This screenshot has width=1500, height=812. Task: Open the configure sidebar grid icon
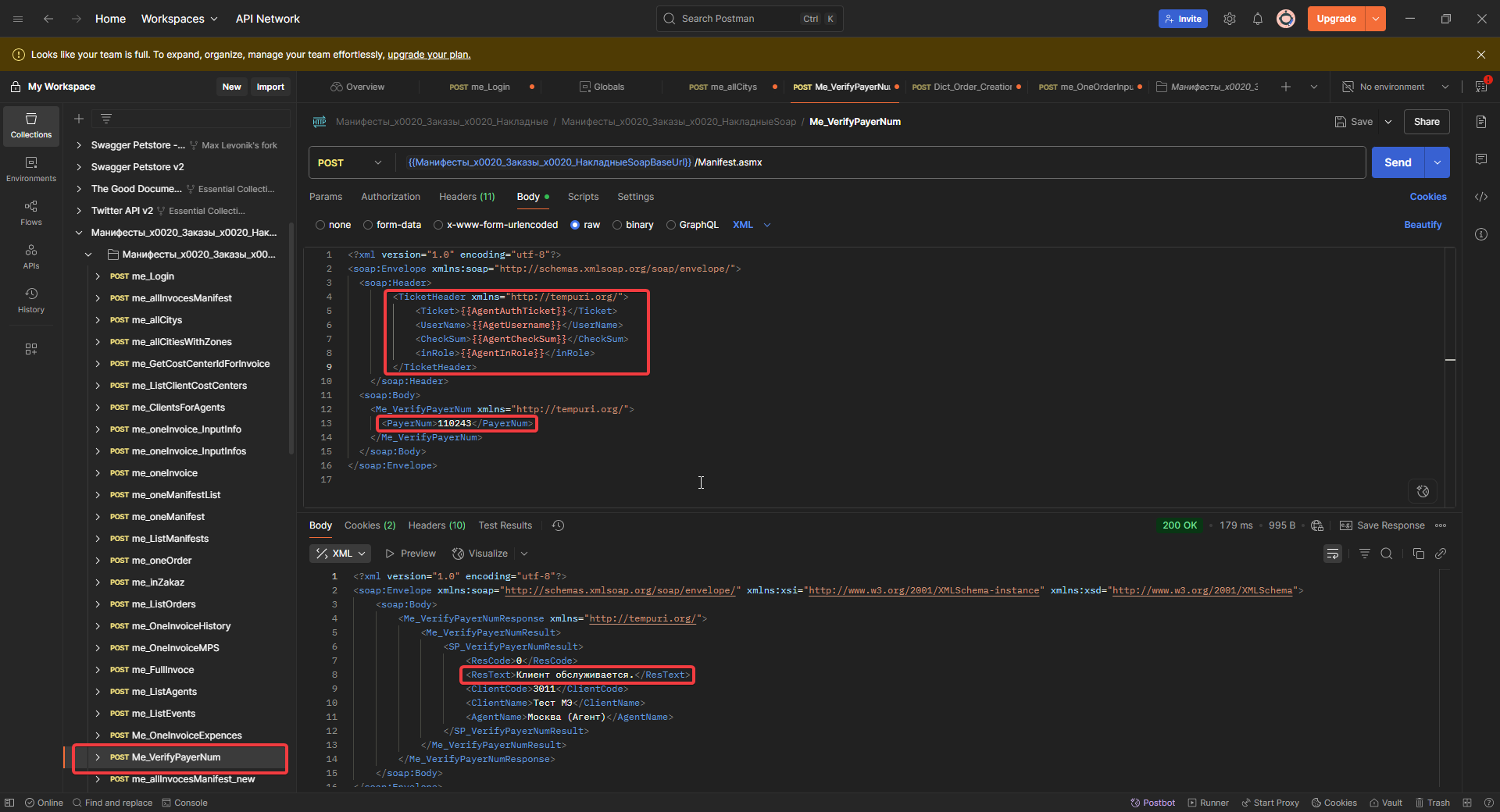pyautogui.click(x=31, y=349)
